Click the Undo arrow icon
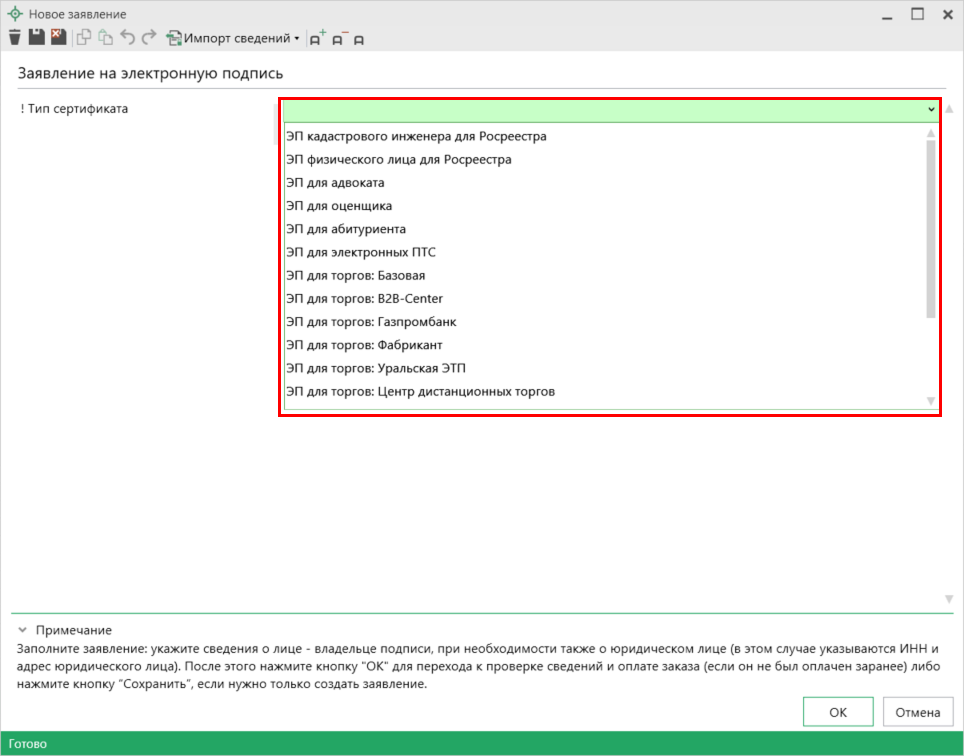This screenshot has height=756, width=964. pos(127,38)
